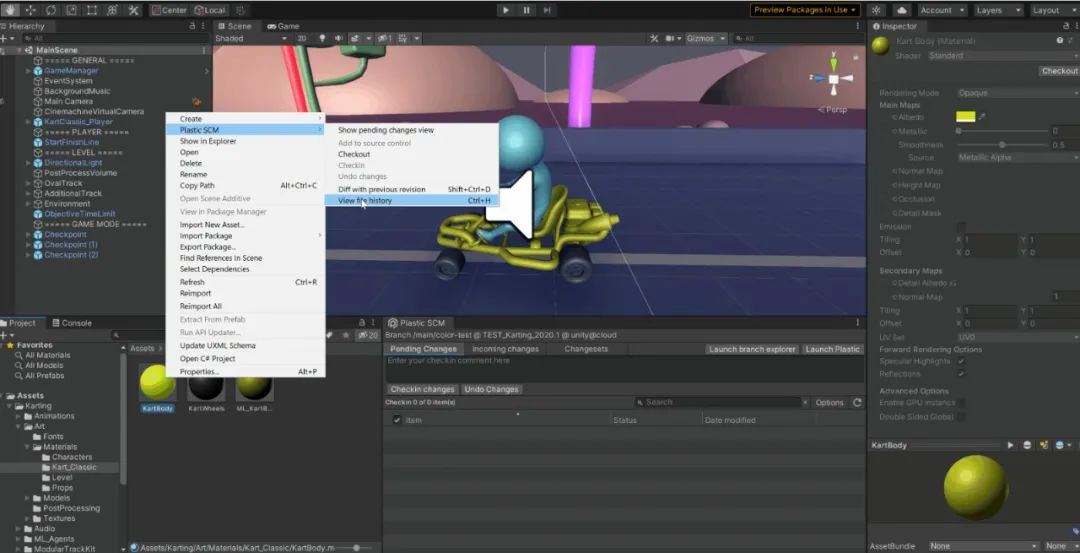Click Launch branch explorer button
The height and width of the screenshot is (553, 1080).
pyautogui.click(x=752, y=349)
